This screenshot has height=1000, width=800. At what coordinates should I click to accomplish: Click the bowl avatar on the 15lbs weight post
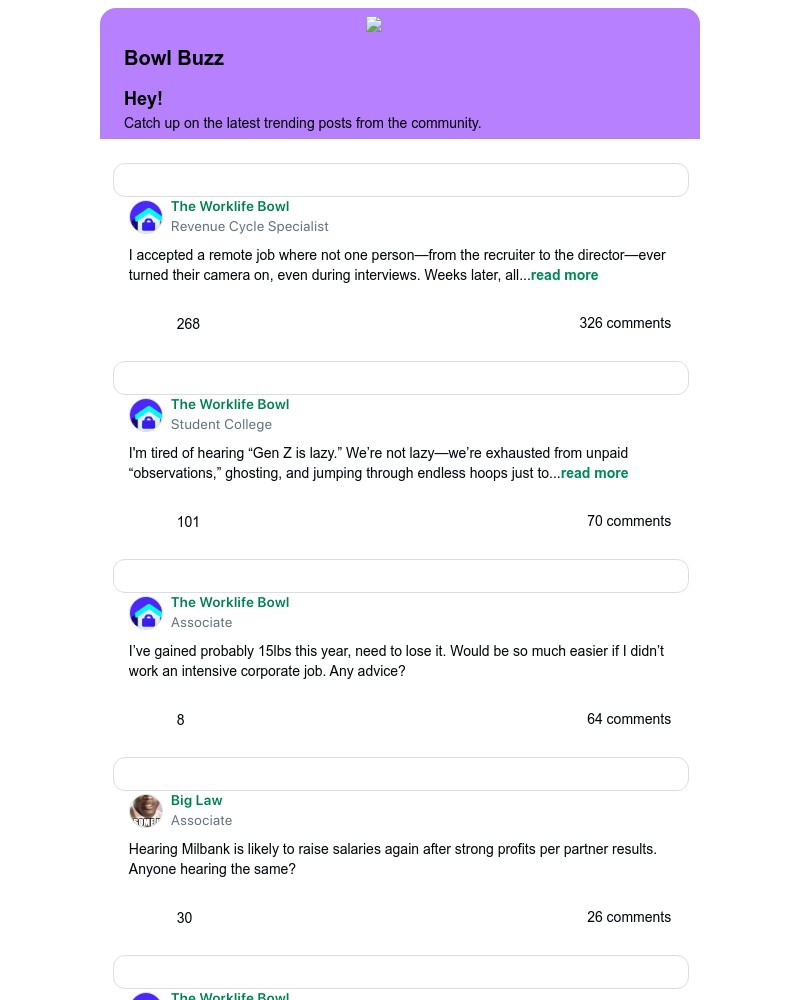point(146,613)
